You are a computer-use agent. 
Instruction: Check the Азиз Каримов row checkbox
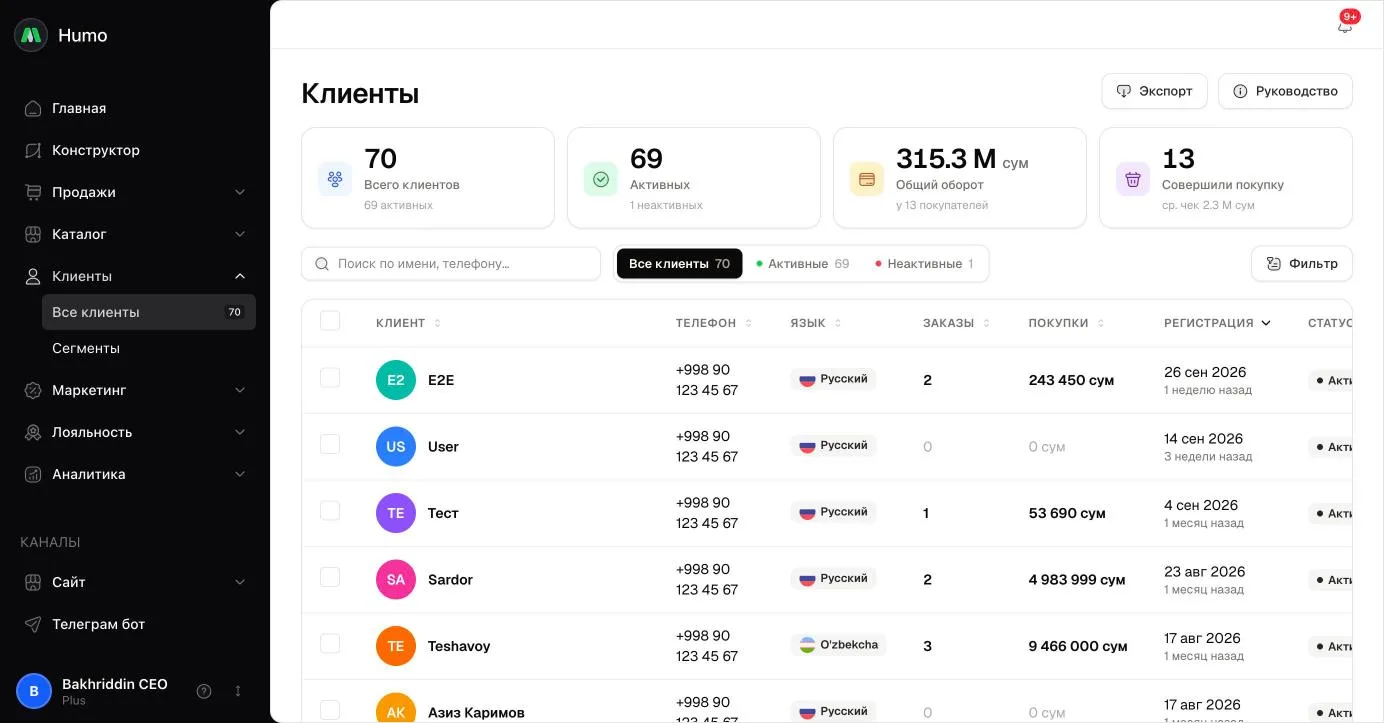tap(330, 710)
